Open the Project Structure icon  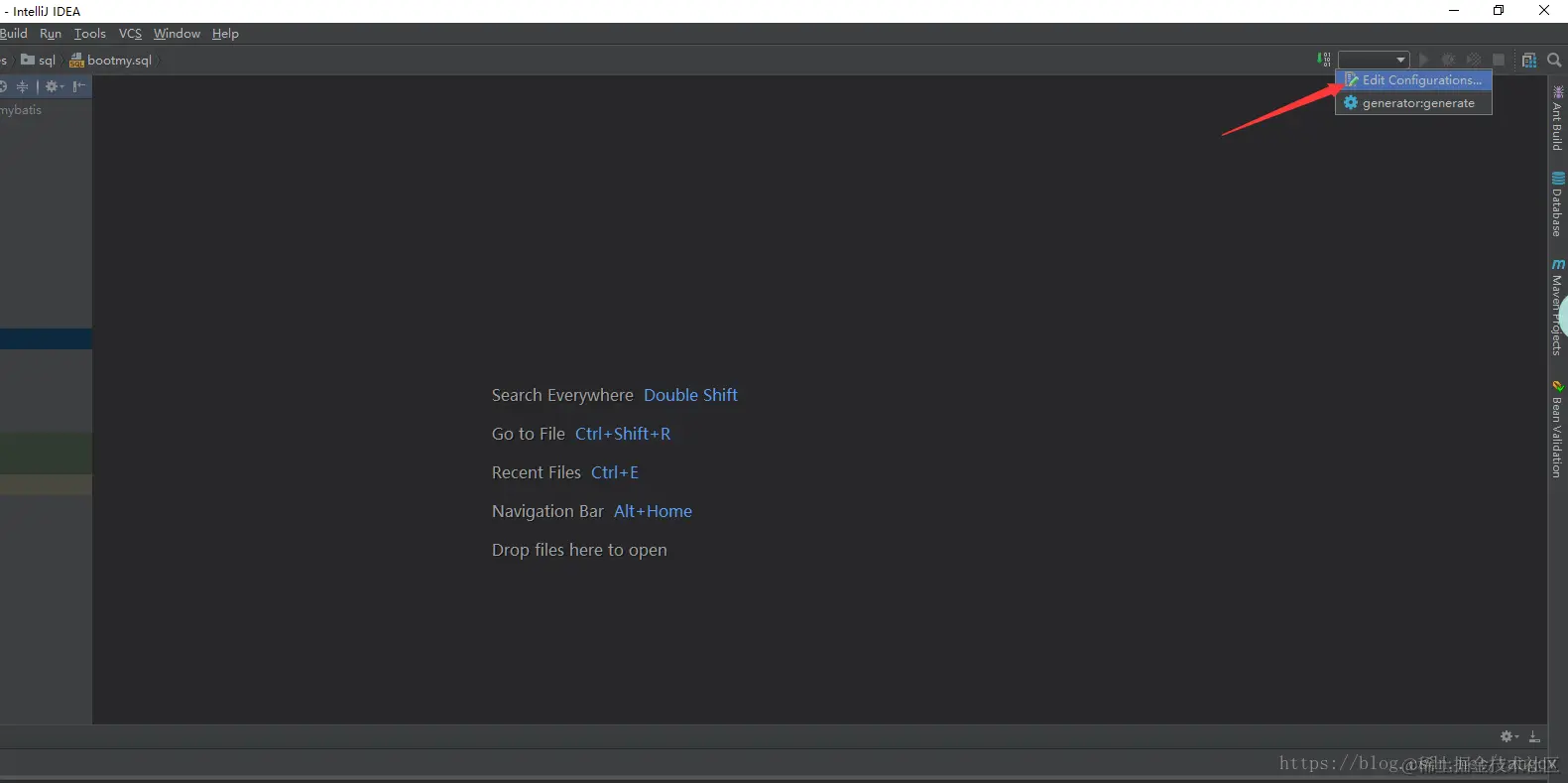click(x=1529, y=60)
